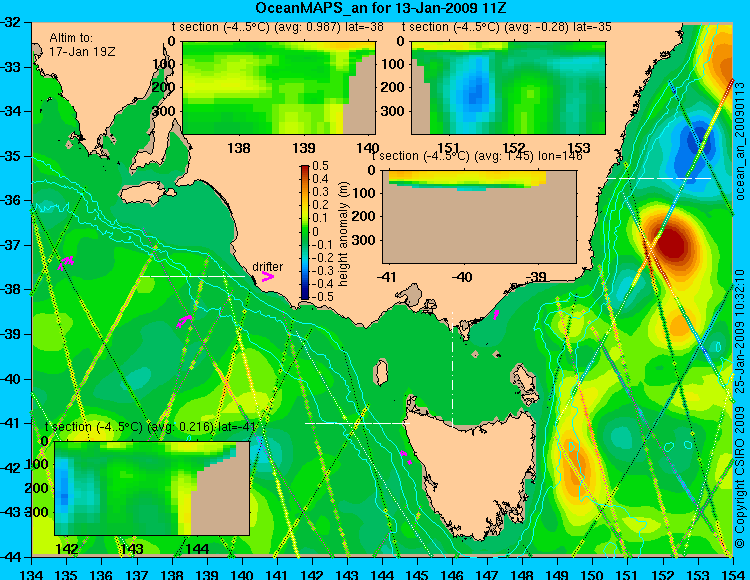The height and width of the screenshot is (580, 750).
Task: Click the "Altim to: 17-Jan 19Z" note
Action: 82,44
